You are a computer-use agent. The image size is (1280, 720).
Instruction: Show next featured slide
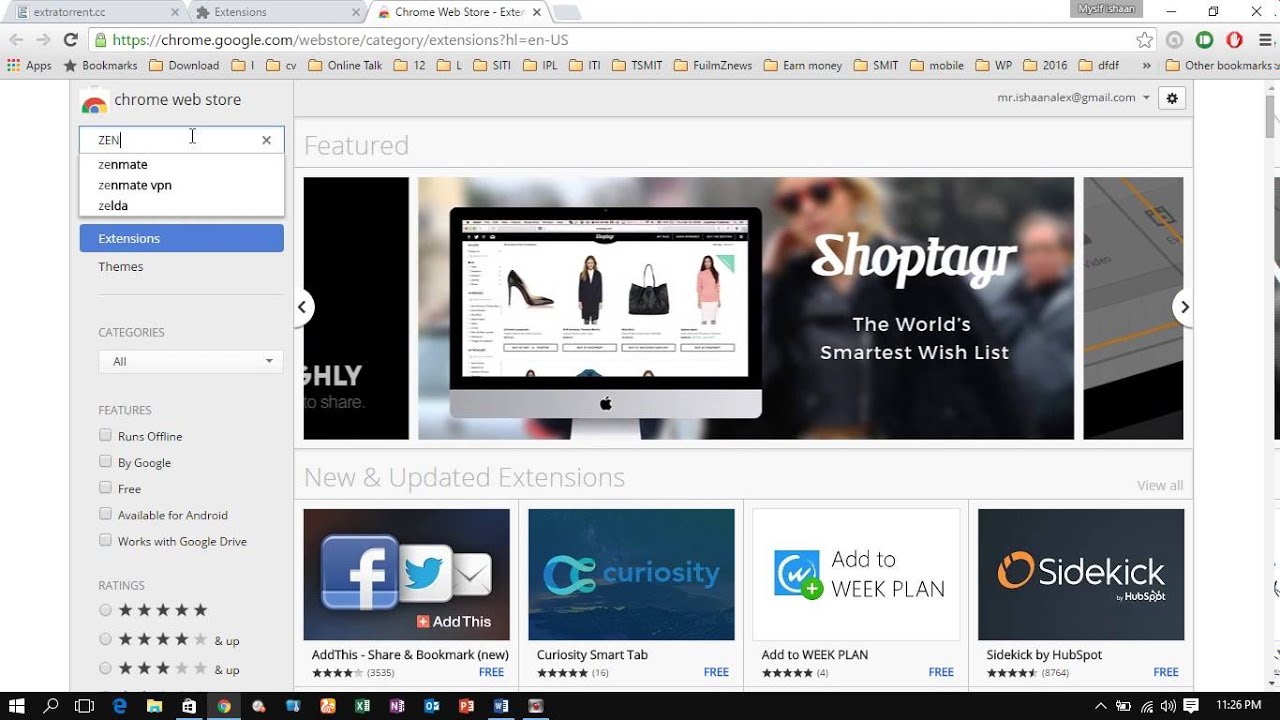click(1184, 307)
